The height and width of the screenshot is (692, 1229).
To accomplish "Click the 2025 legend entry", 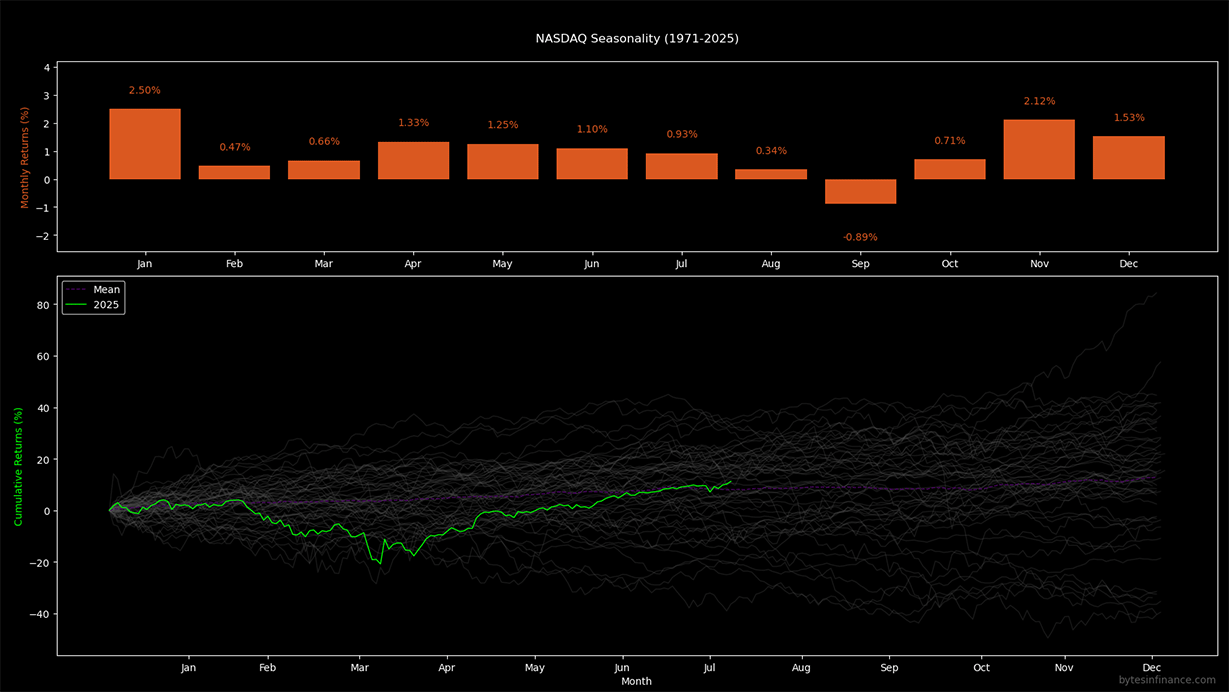I will tap(92, 304).
